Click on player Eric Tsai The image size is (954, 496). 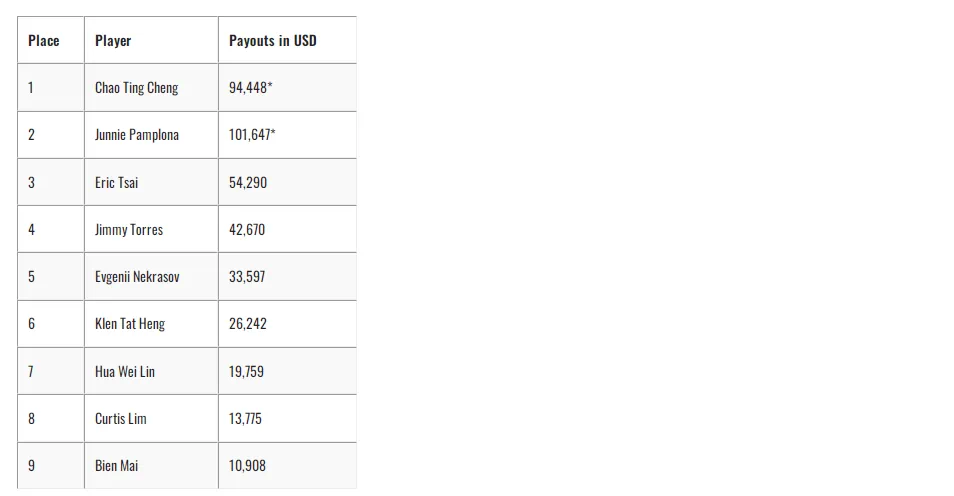coord(117,183)
